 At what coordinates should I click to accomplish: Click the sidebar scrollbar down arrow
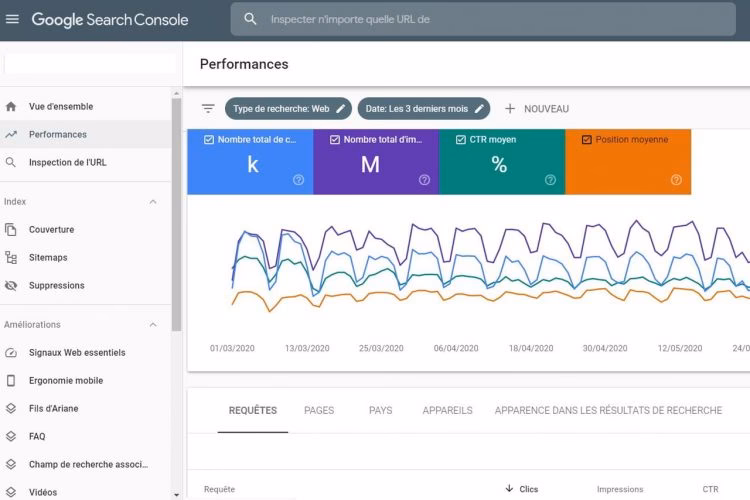pos(176,495)
